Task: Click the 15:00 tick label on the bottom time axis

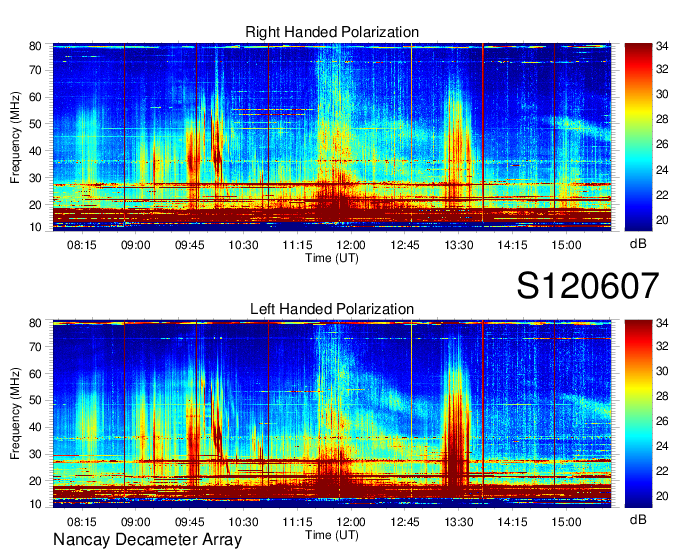Action: click(566, 522)
